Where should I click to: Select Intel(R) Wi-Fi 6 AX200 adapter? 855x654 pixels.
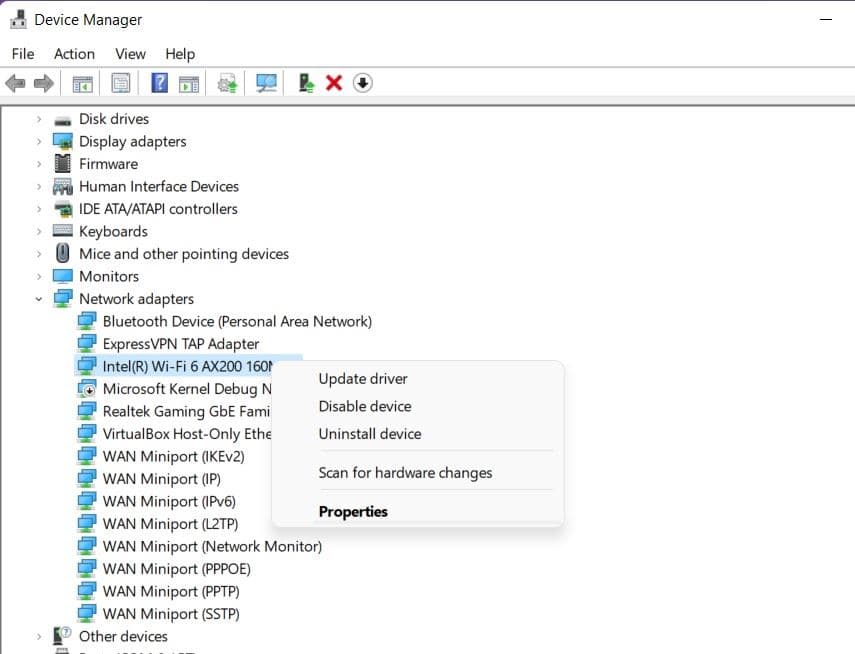click(x=187, y=366)
